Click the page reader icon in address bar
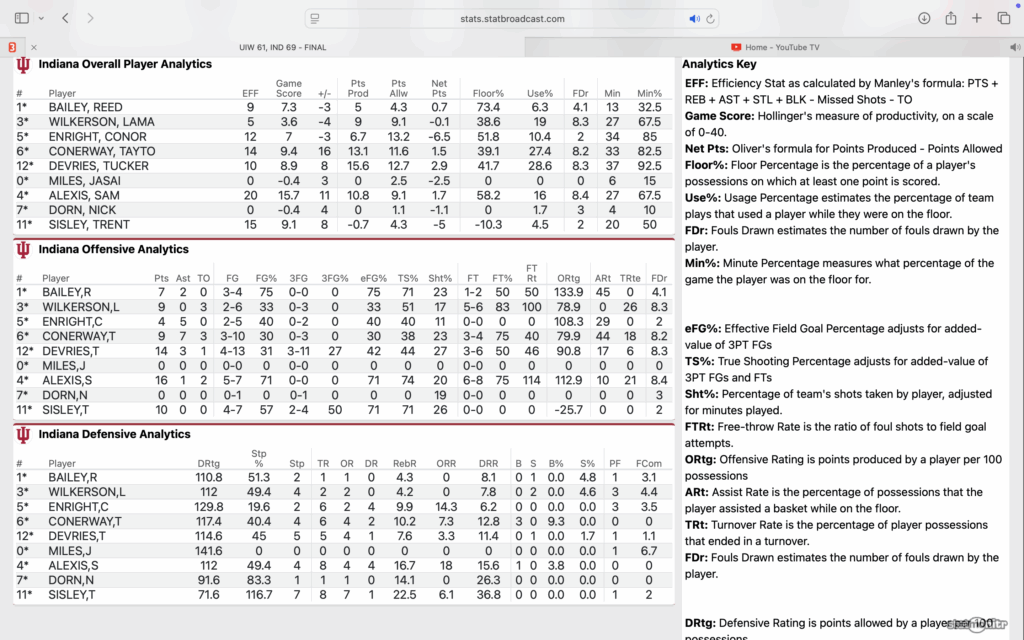Screen dimensions: 1024x640 click(x=315, y=18)
